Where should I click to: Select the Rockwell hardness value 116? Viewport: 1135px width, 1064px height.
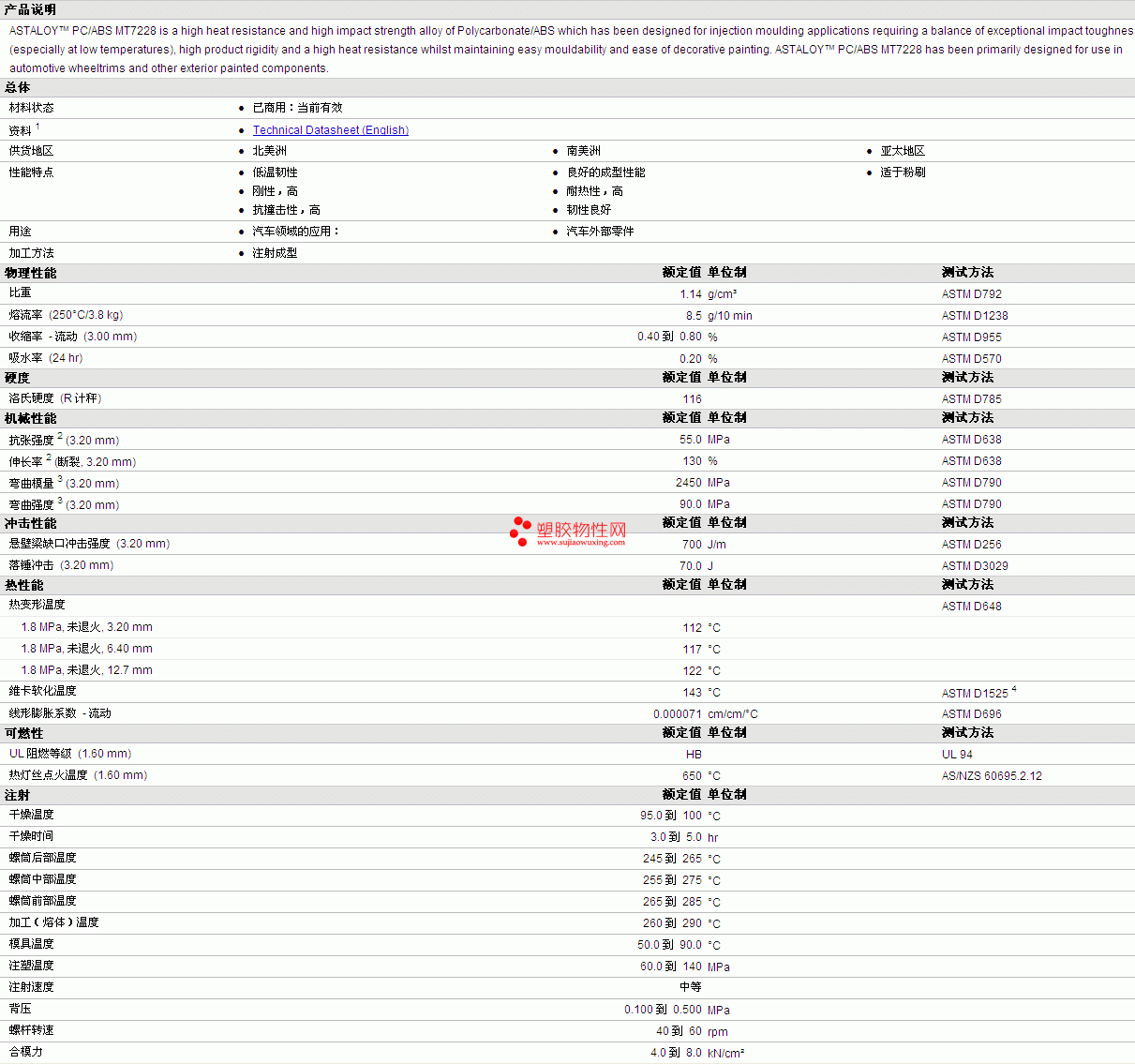693,399
